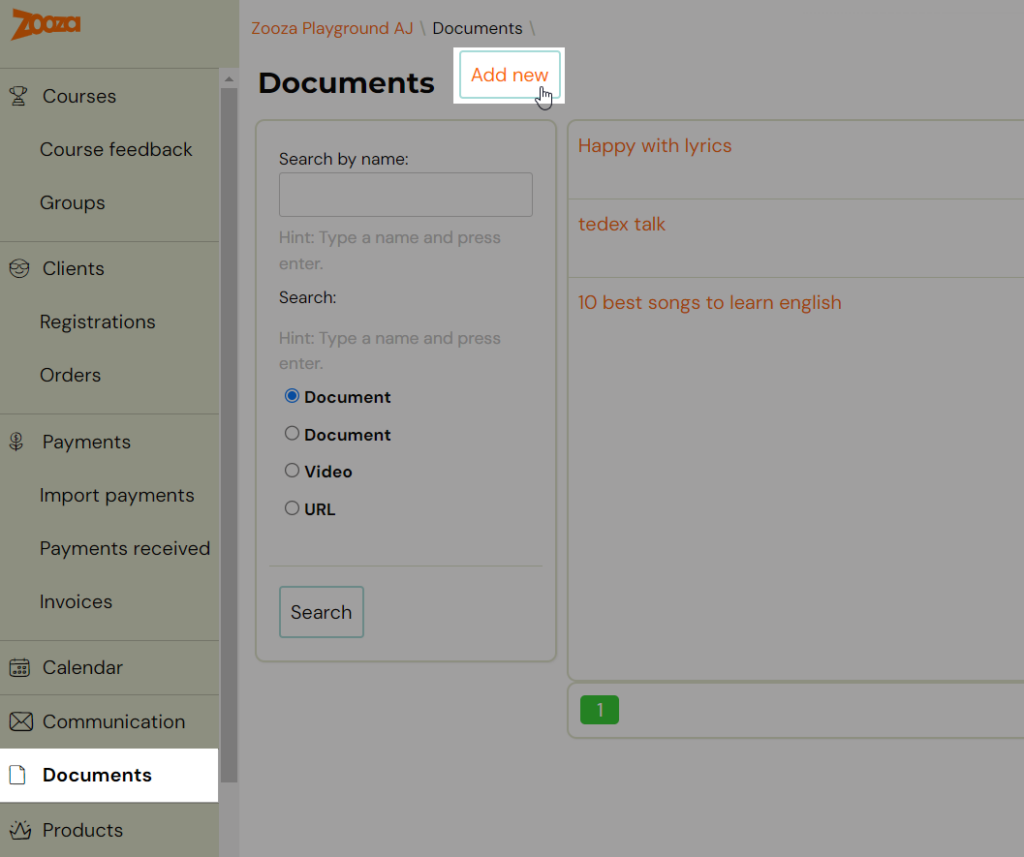Go to page 1 of results
The height and width of the screenshot is (857, 1024).
[600, 710]
